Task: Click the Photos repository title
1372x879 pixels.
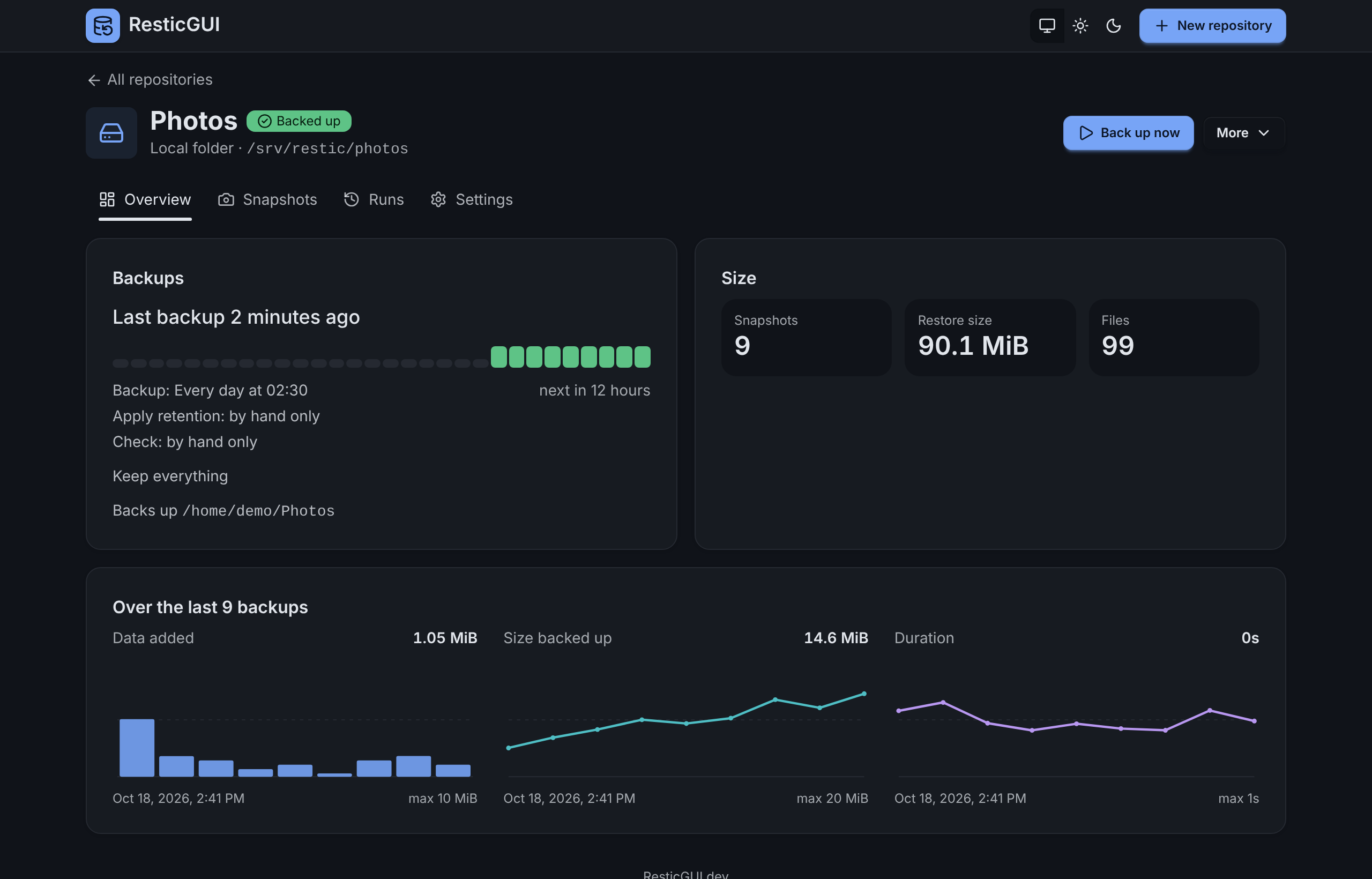Action: (x=193, y=121)
